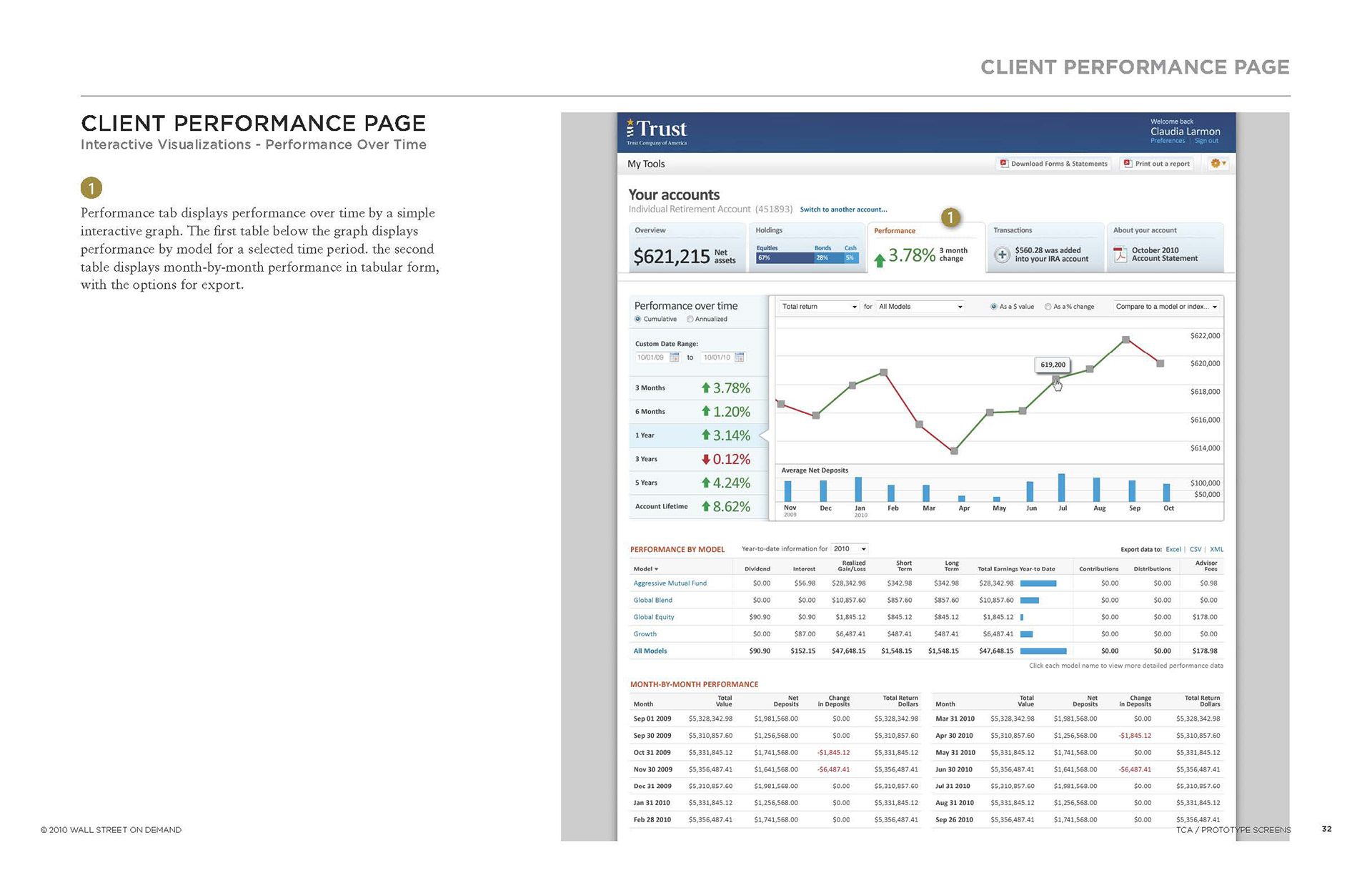
Task: Select the 1 Year period row
Action: click(699, 435)
